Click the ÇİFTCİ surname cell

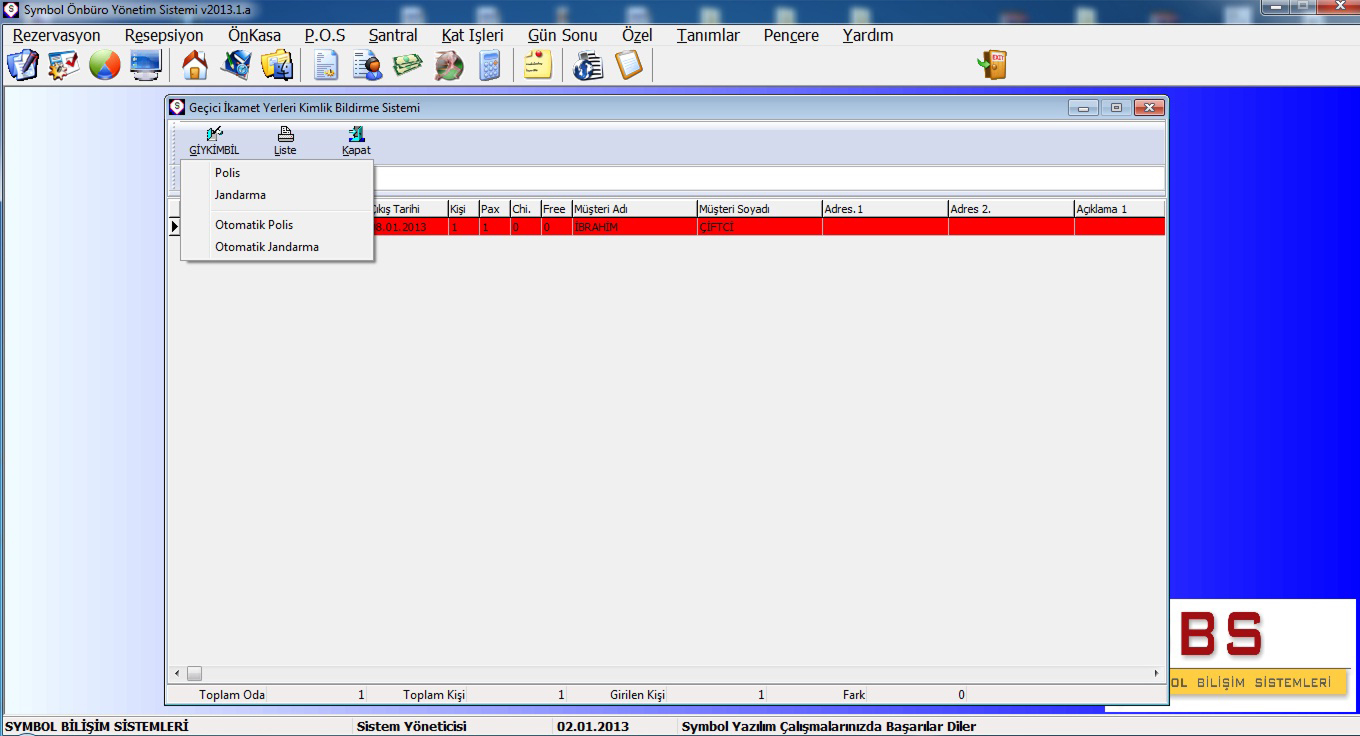[x=760, y=227]
